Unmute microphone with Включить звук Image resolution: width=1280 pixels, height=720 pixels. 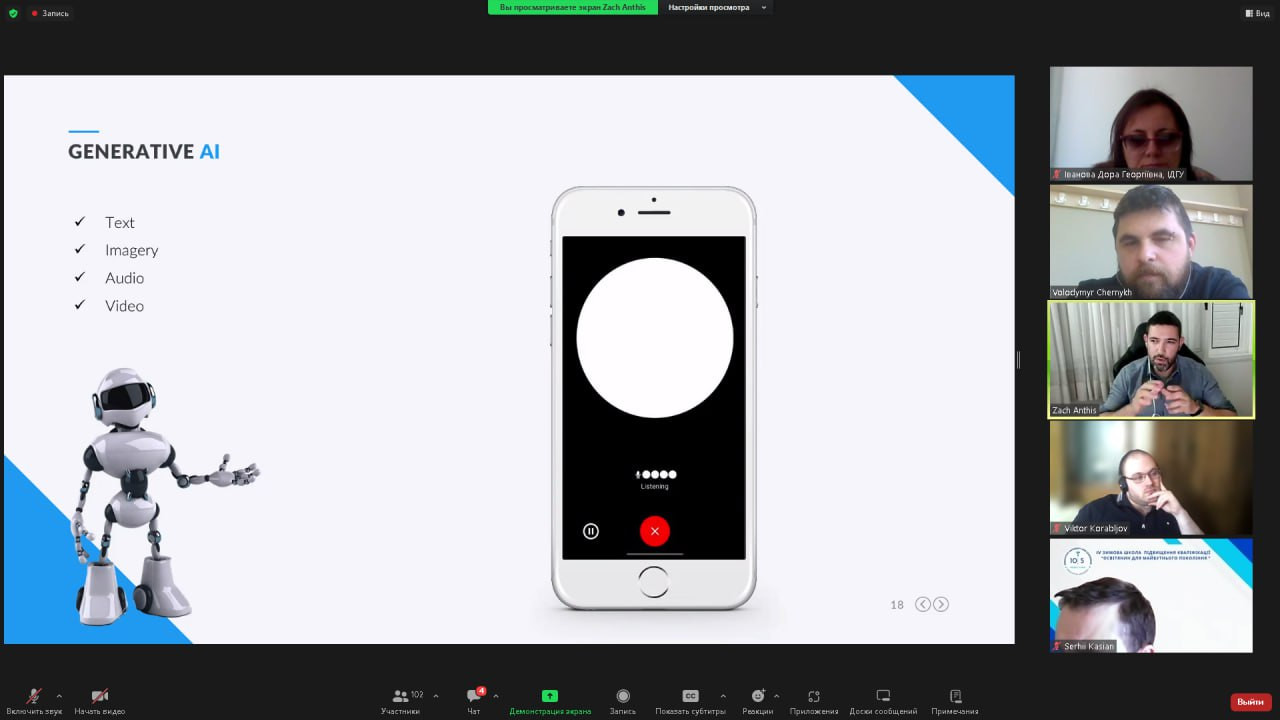coord(33,701)
